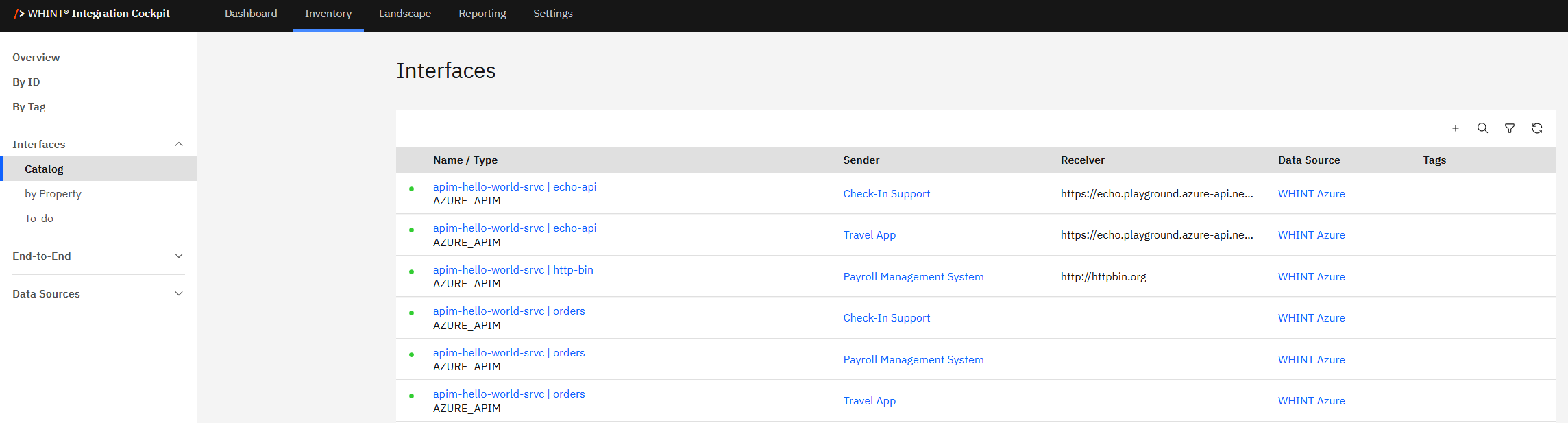This screenshot has height=423, width=1568.
Task: Open search with the magnifier icon
Action: point(1482,128)
